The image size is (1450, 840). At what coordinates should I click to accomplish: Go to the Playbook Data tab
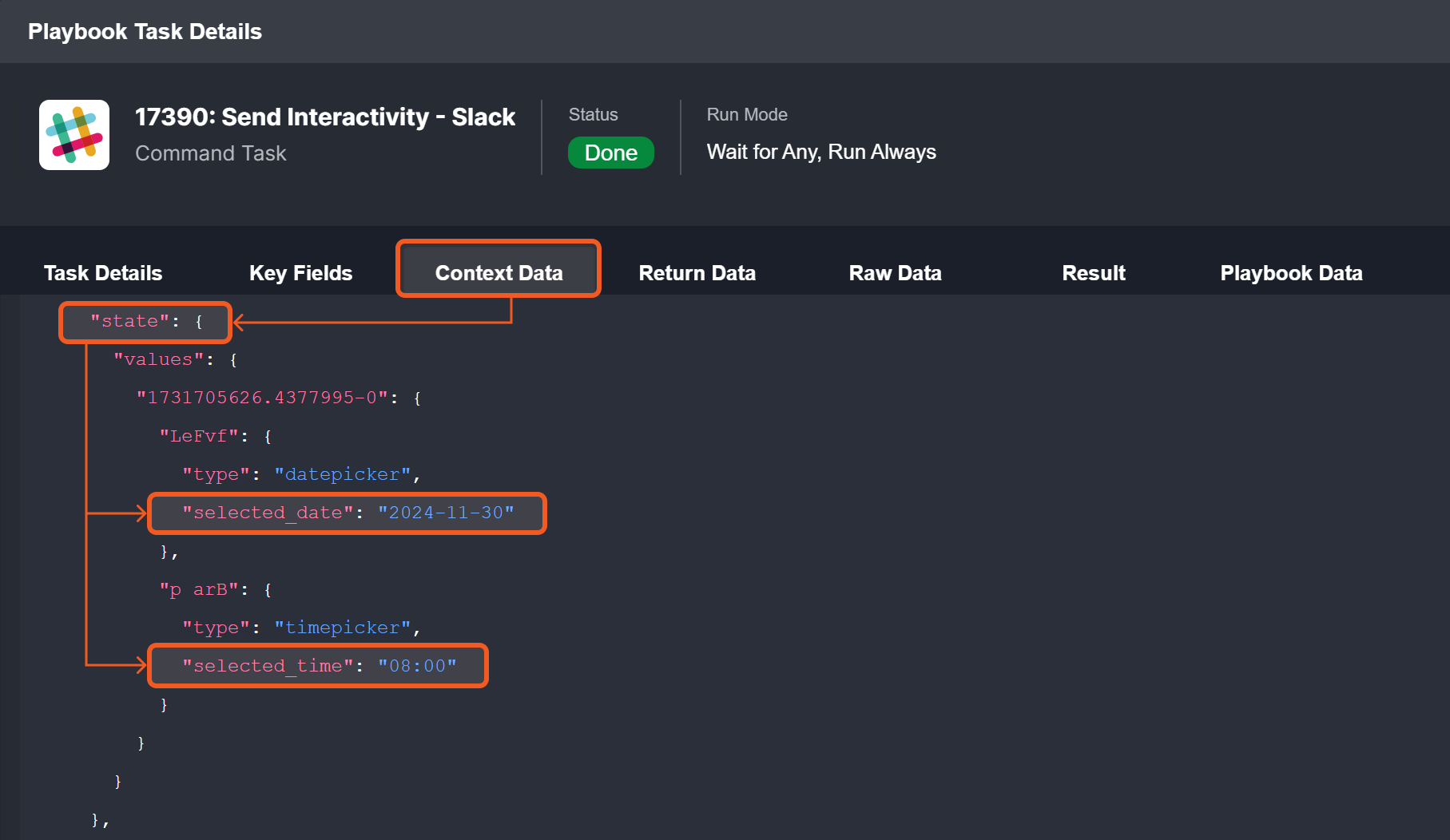point(1291,273)
